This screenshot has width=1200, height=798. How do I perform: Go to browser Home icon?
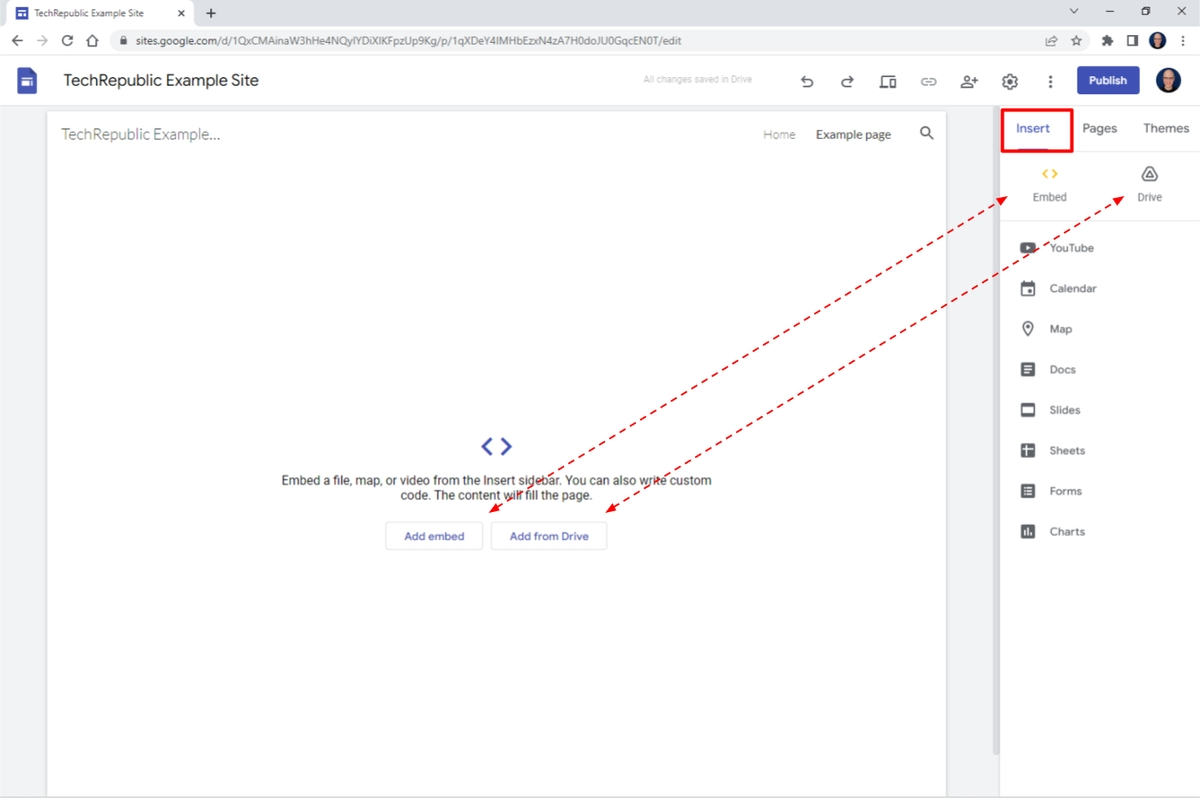(92, 41)
